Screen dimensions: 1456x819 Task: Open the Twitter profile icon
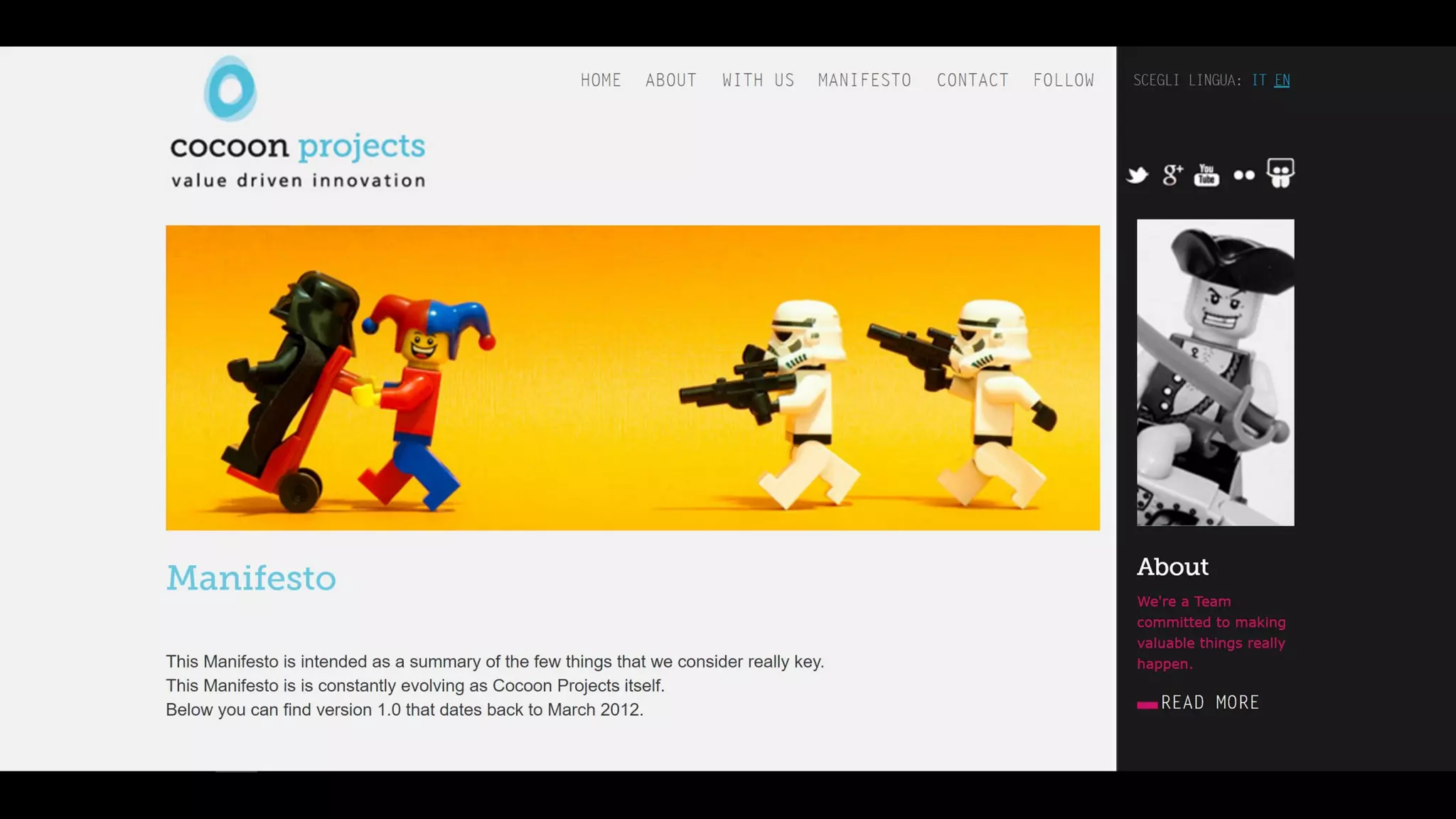click(x=1137, y=175)
